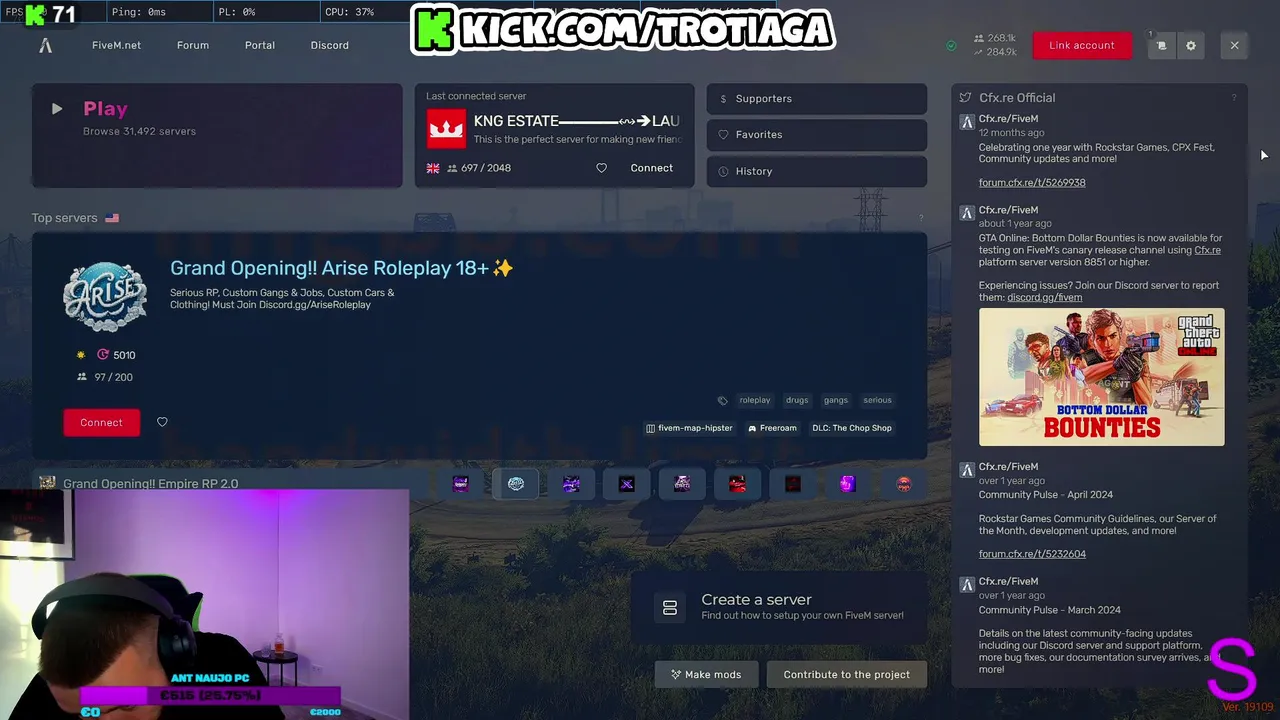
Task: Click the FiveM logo icon in the nav bar
Action: tap(45, 45)
